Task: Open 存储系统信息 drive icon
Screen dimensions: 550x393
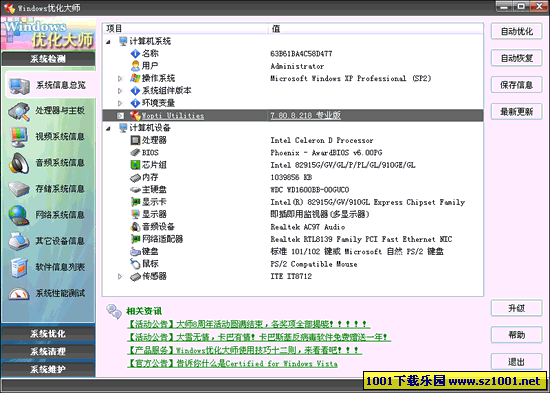Action: (x=19, y=189)
